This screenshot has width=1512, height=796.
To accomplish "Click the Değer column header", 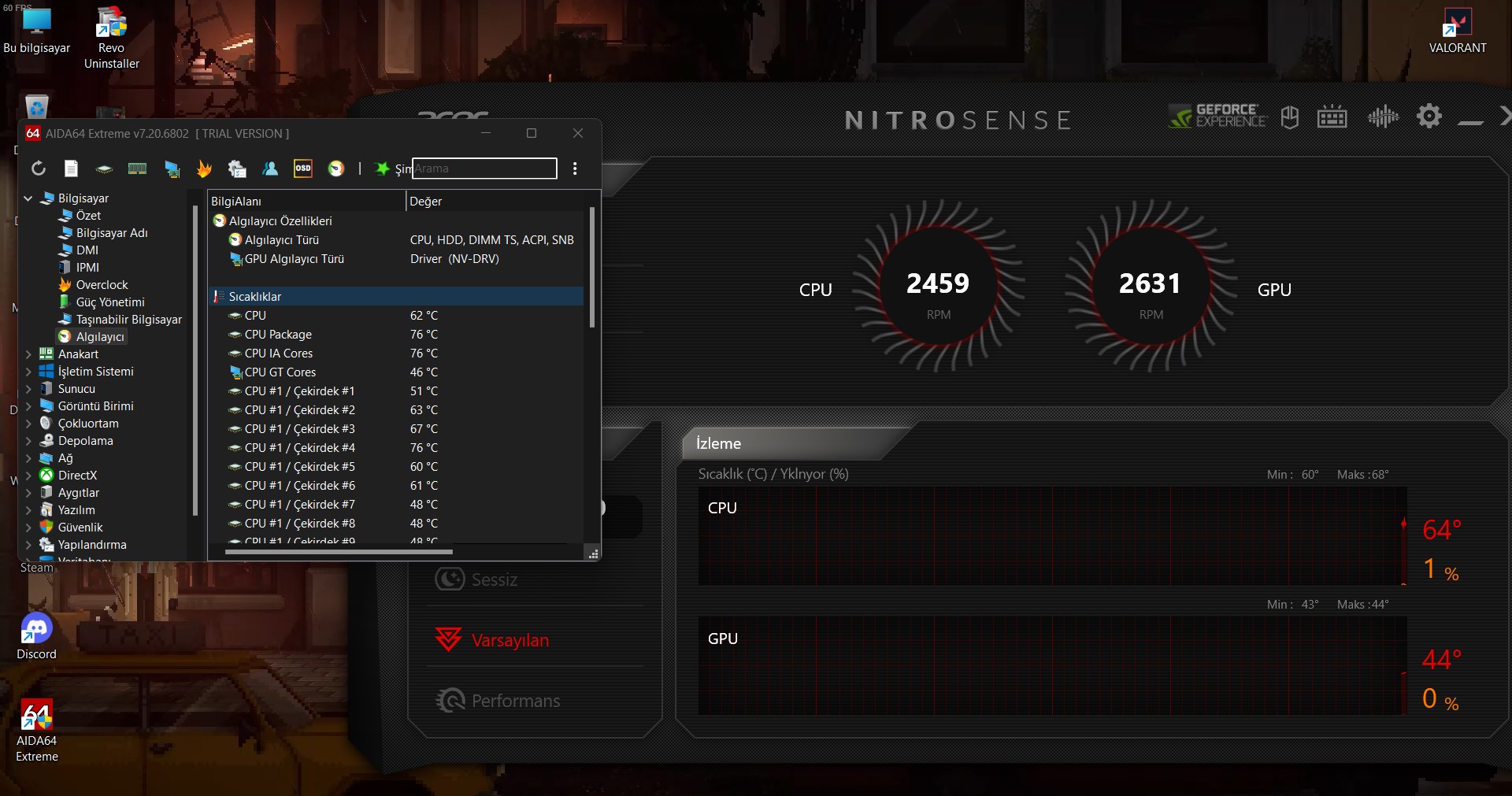I will (x=496, y=202).
